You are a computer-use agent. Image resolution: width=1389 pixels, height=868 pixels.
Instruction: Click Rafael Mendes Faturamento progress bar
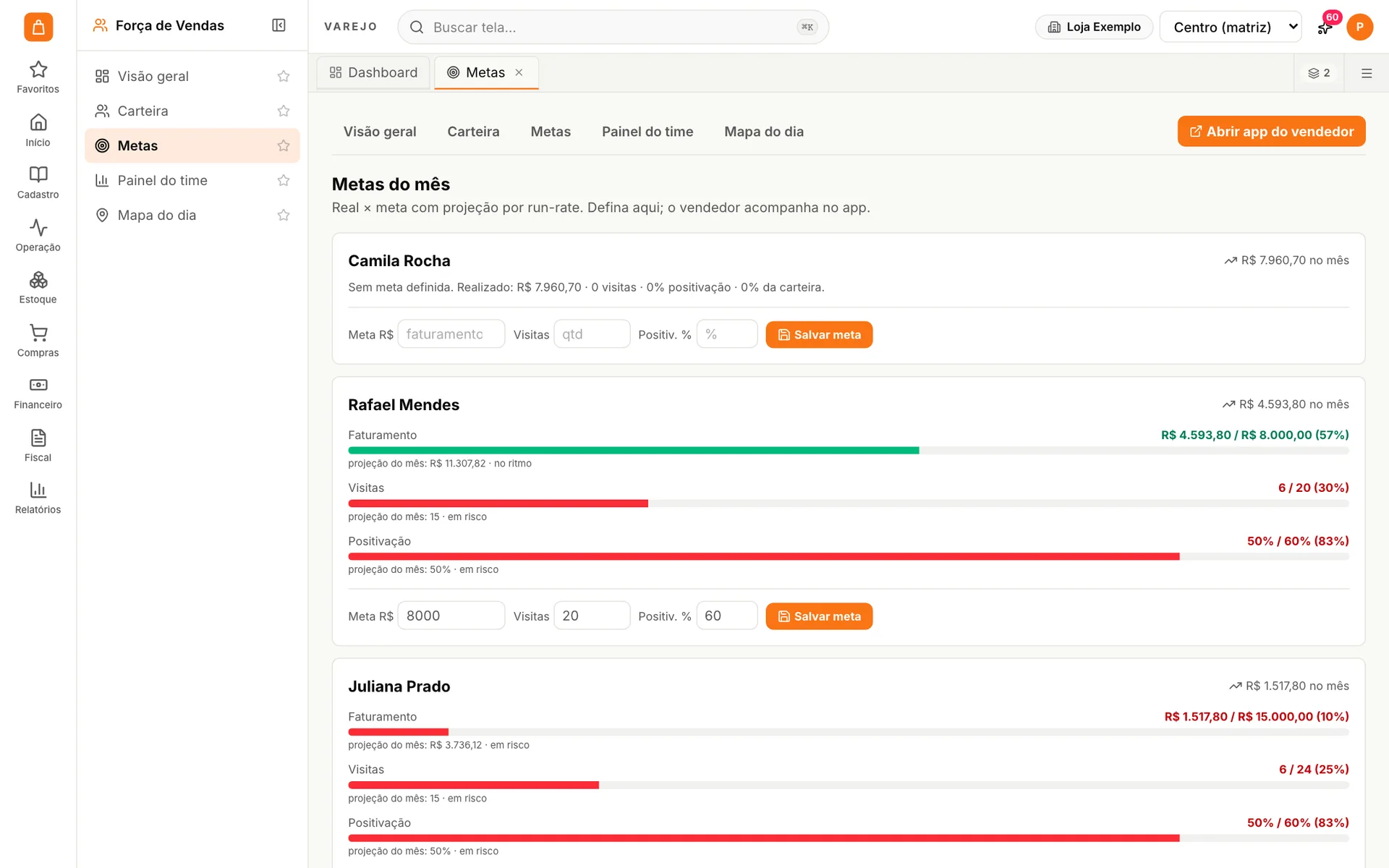[x=848, y=451]
